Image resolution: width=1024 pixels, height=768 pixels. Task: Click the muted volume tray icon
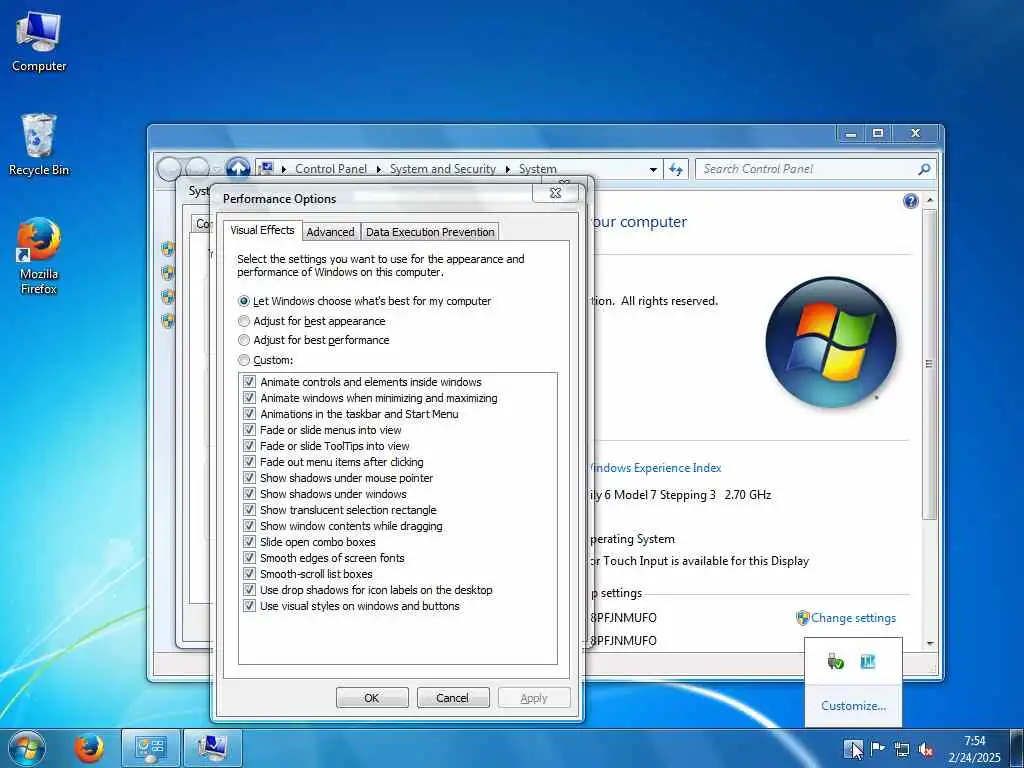click(925, 748)
